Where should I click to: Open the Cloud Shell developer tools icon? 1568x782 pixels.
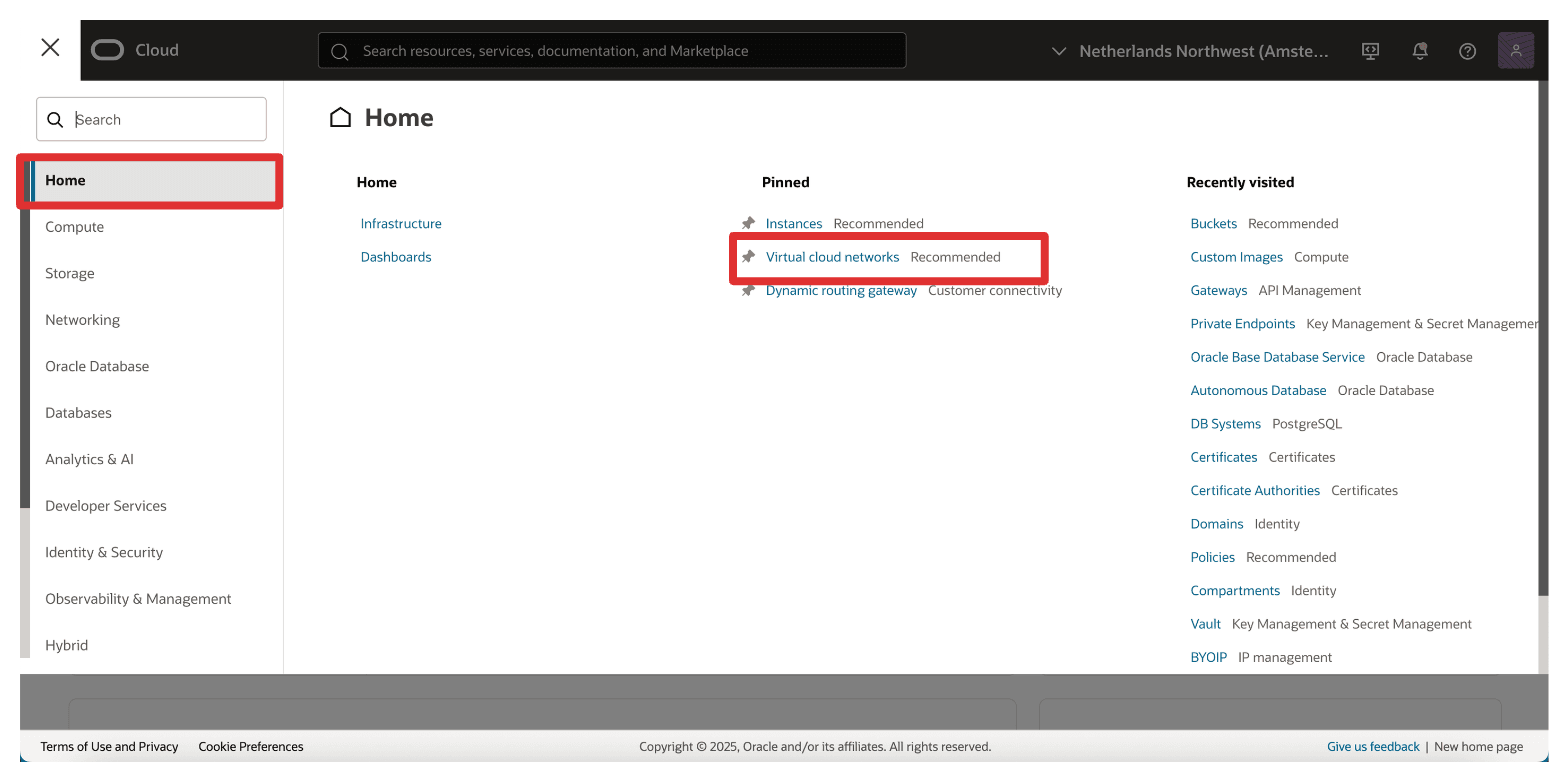(x=1371, y=51)
